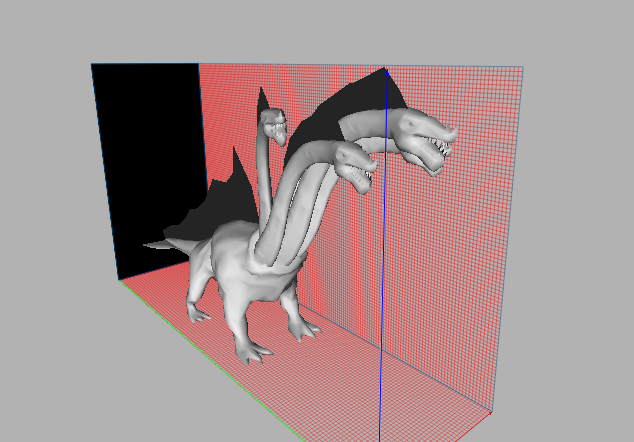The image size is (634, 442).
Task: Click the hydra's small upright rear head
Action: (274, 126)
